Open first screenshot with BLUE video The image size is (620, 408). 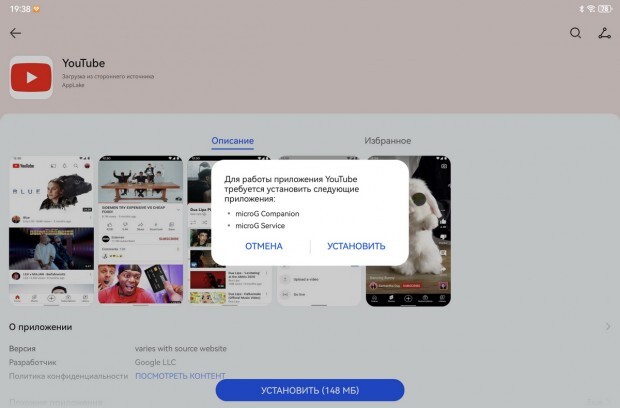coord(51,230)
